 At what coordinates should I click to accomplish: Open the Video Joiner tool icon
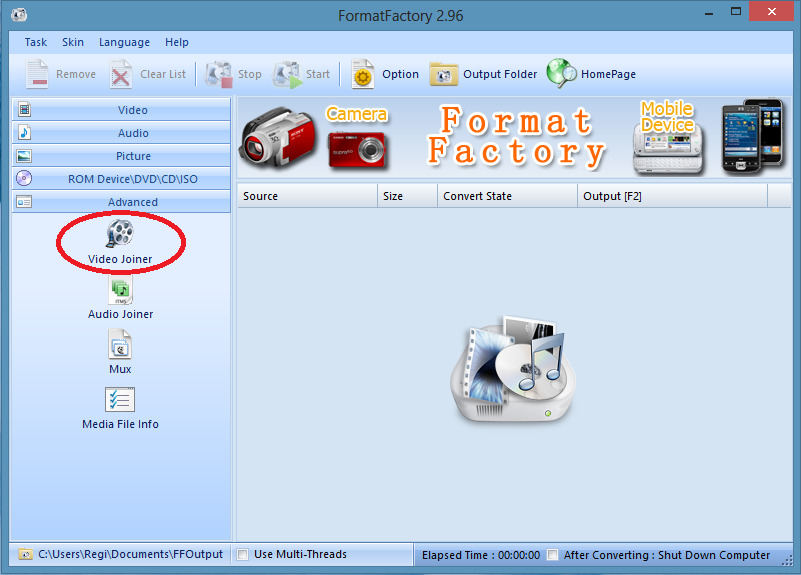click(121, 233)
